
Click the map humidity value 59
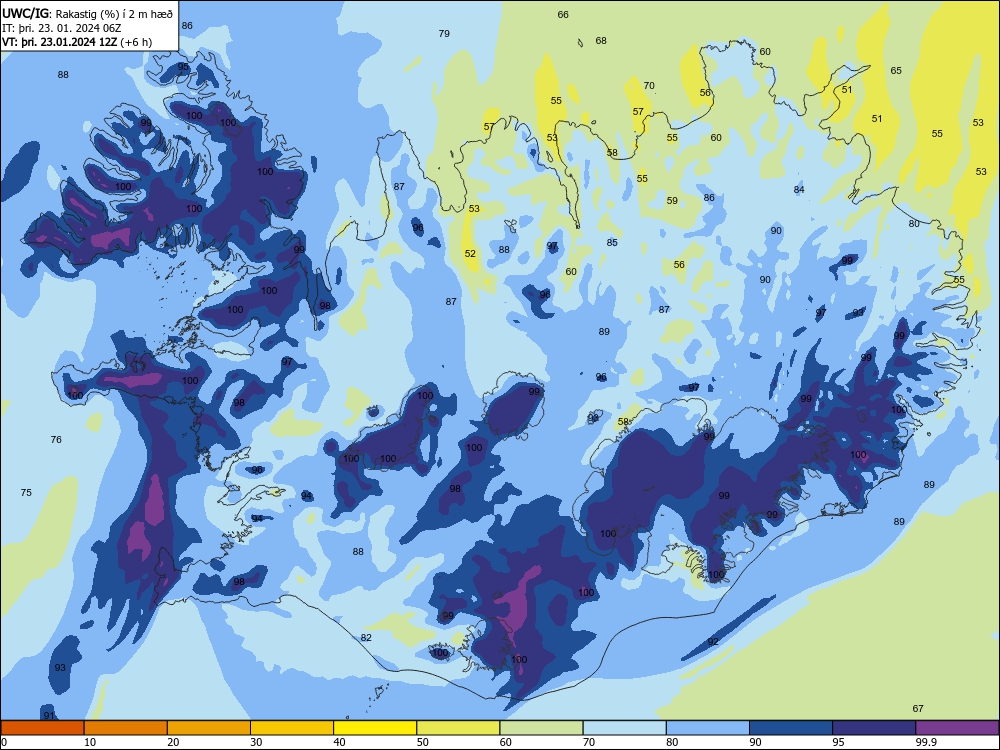(x=672, y=200)
